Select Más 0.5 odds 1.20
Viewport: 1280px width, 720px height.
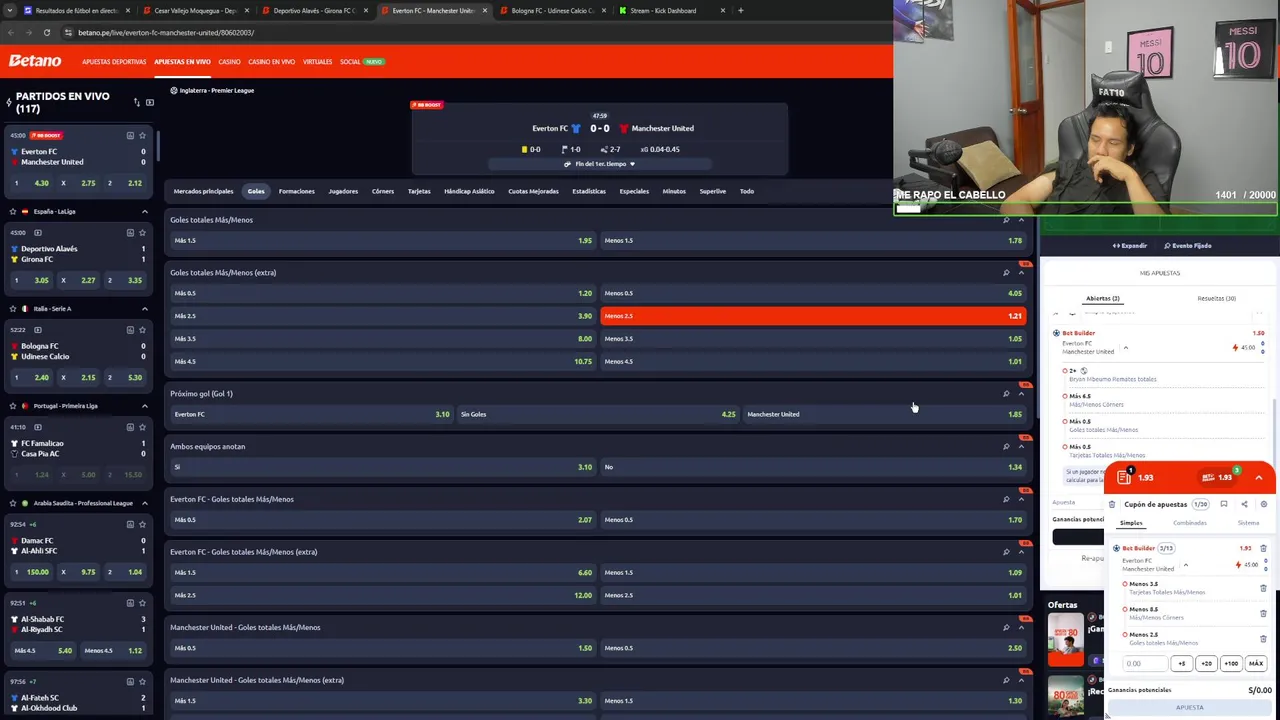[383, 293]
